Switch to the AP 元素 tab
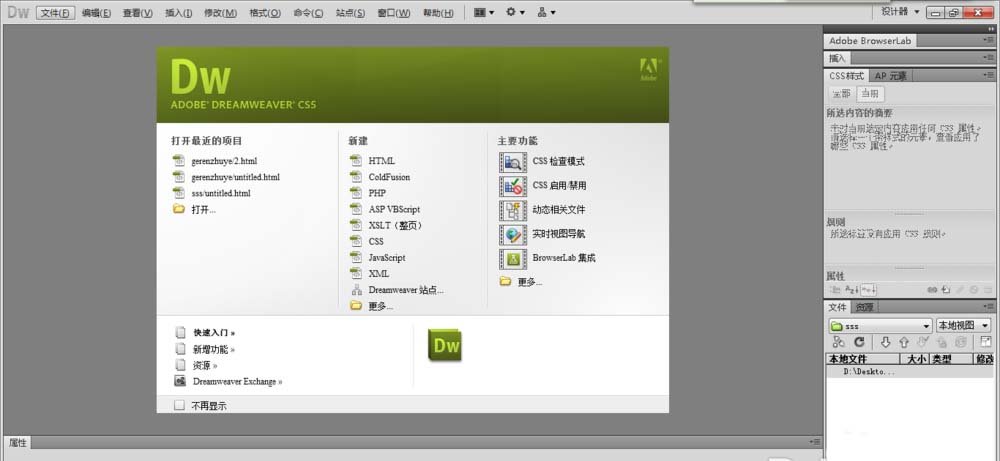The image size is (1000, 461). click(890, 75)
